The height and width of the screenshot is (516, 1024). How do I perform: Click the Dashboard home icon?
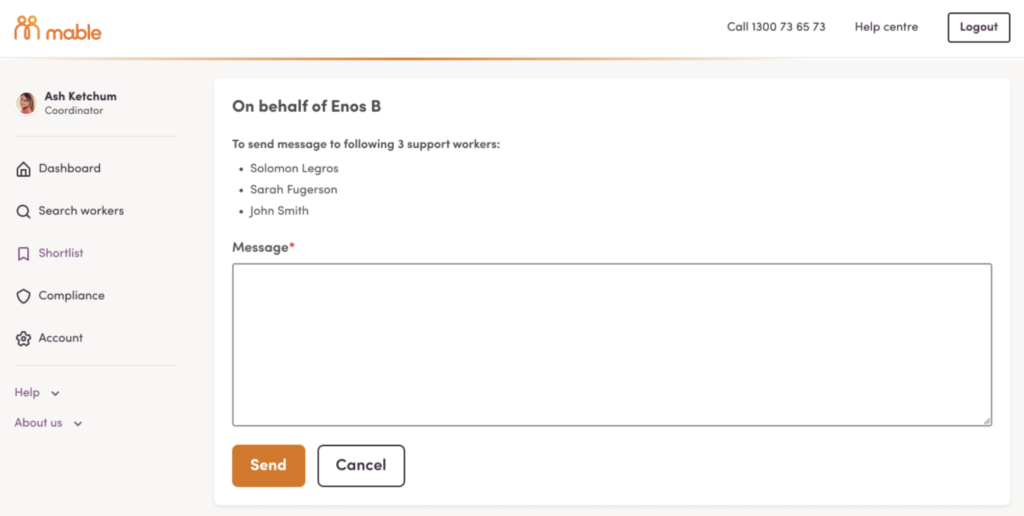pyautogui.click(x=24, y=169)
